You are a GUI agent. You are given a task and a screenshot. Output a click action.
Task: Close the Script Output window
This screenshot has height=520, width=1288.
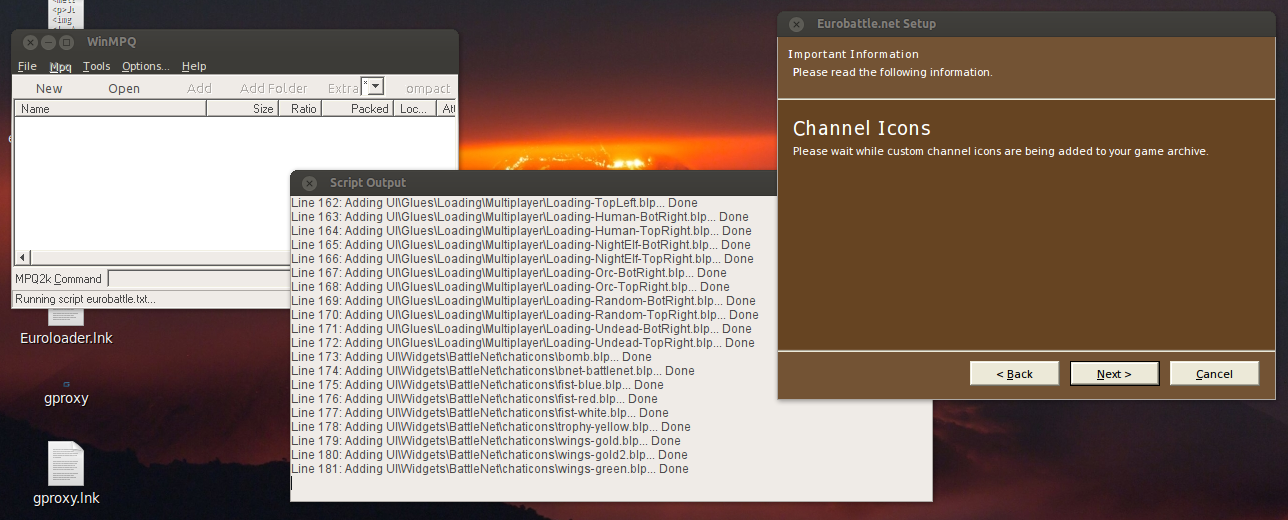309,183
